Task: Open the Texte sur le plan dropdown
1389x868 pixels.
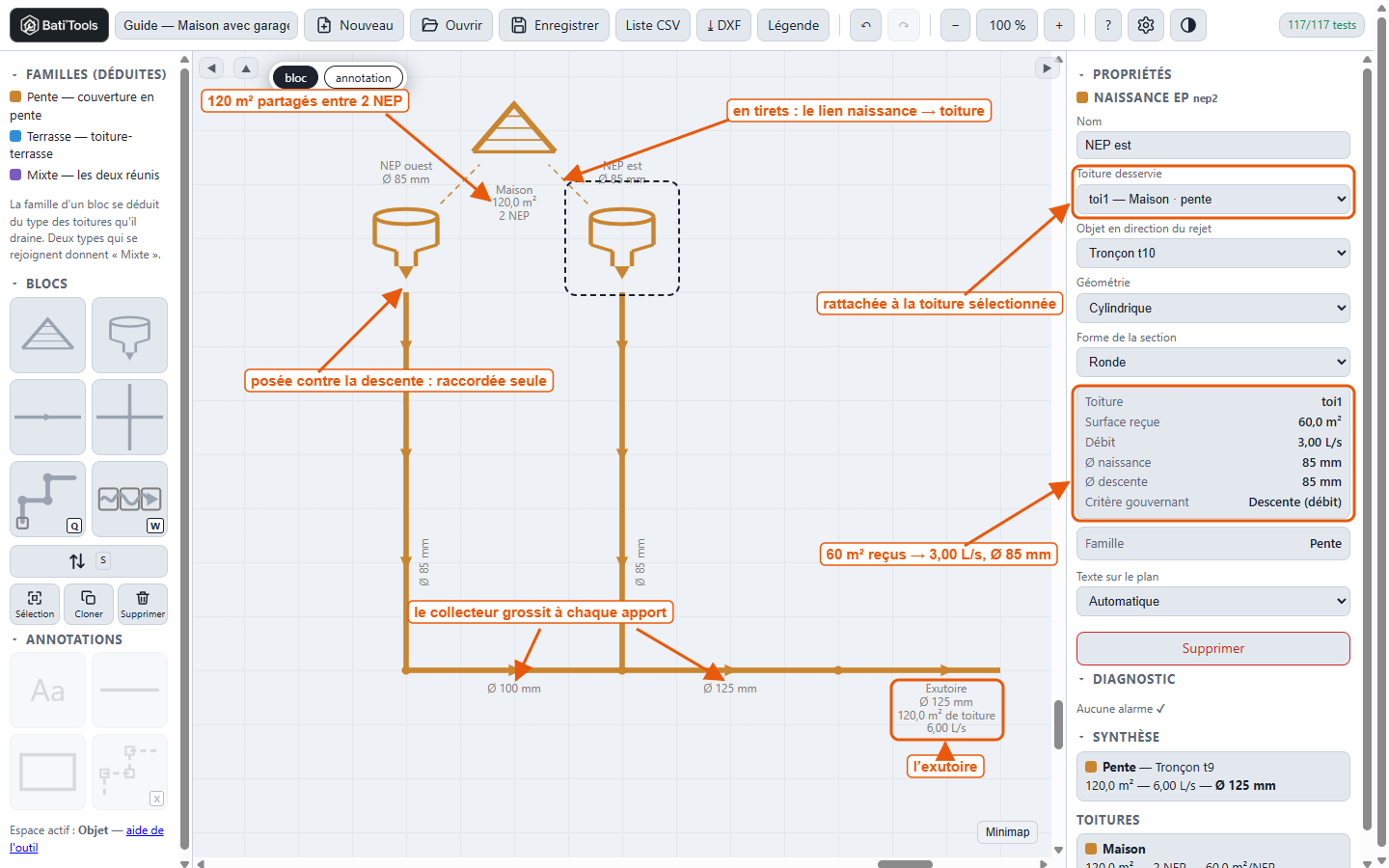Action: pos(1213,601)
